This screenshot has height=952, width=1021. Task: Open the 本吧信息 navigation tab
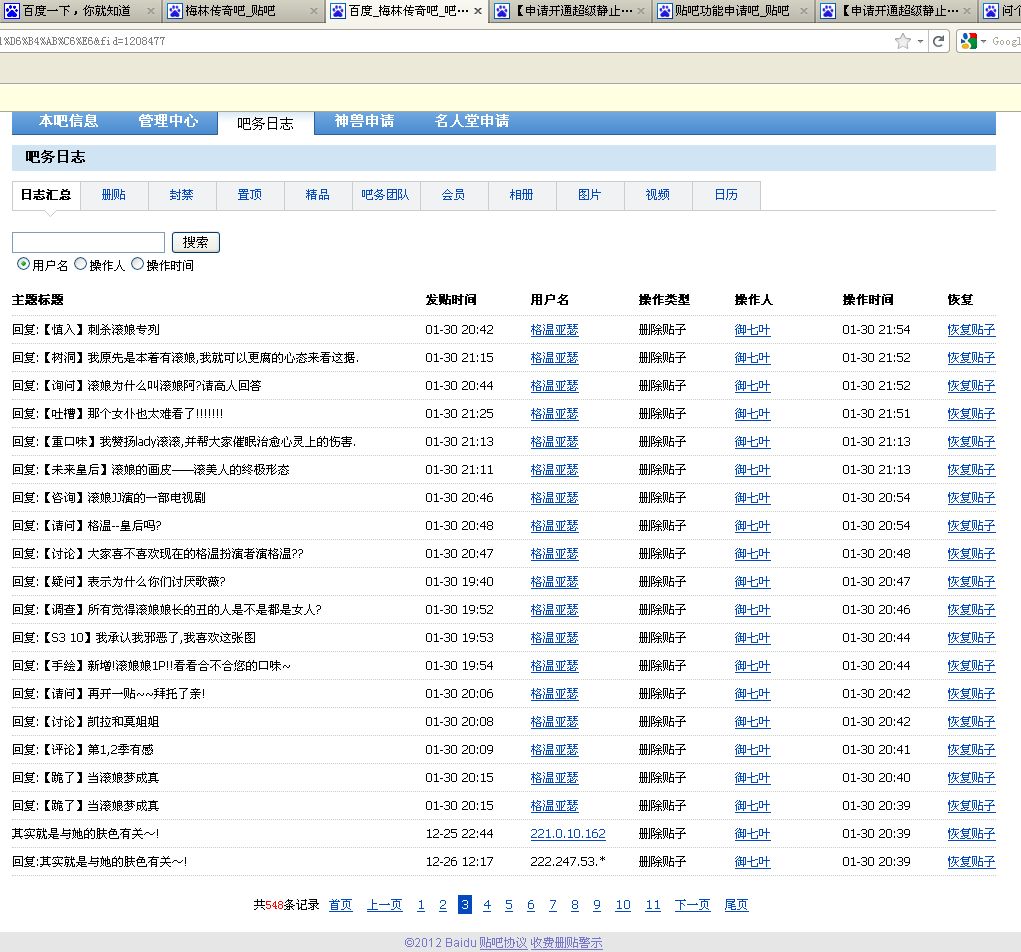(x=68, y=121)
